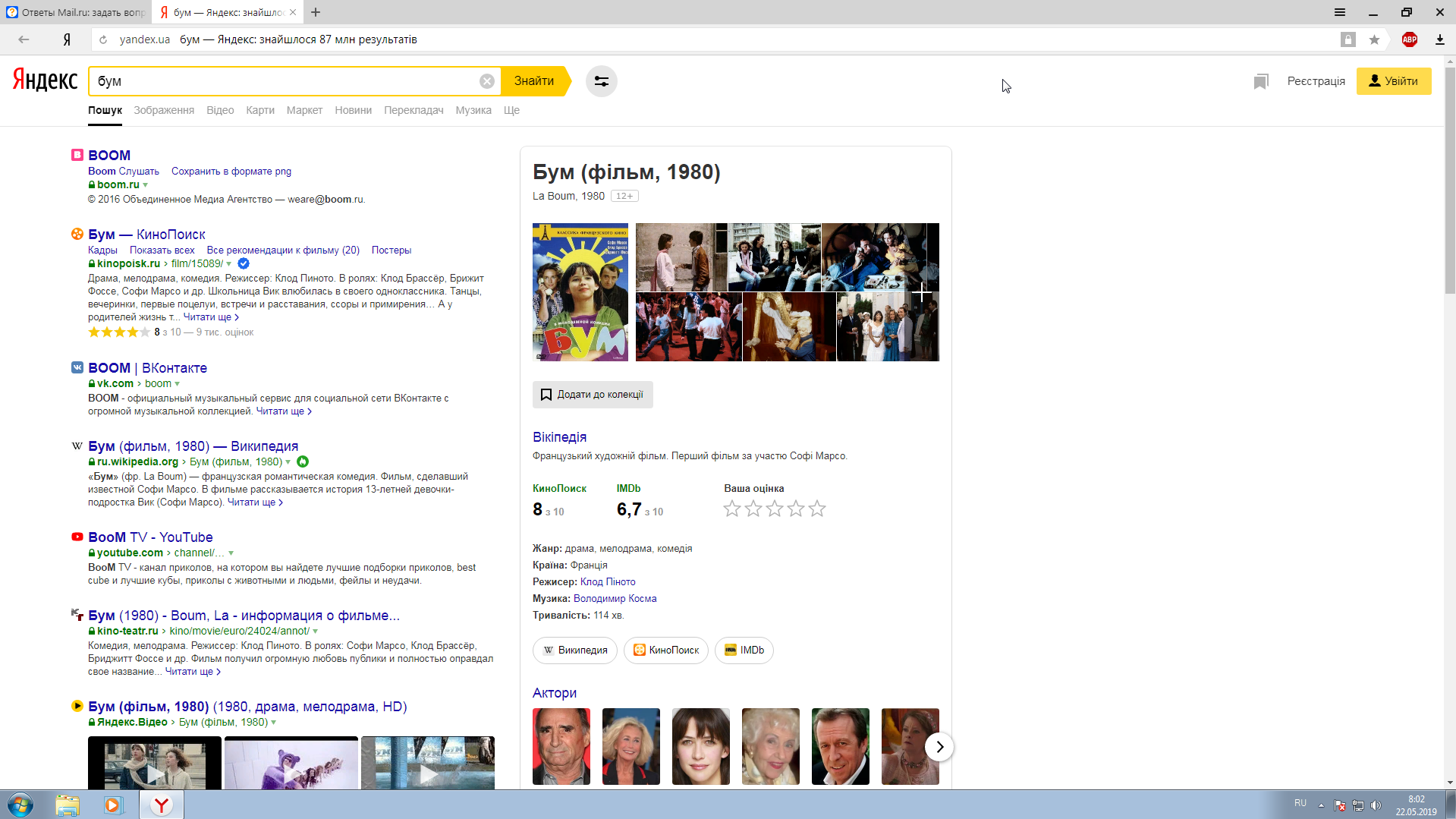
Task: Click the green turbo icon beside ru.wikipedia.org
Action: [303, 461]
